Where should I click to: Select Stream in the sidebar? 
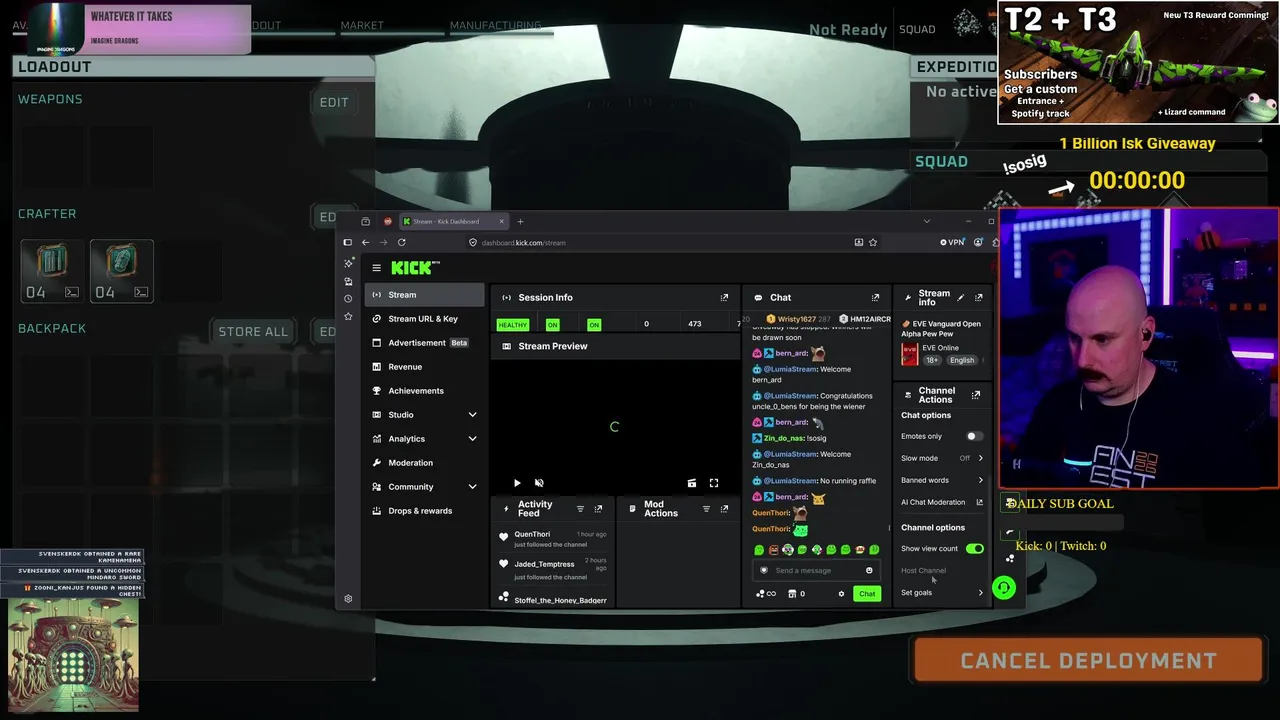coord(424,295)
